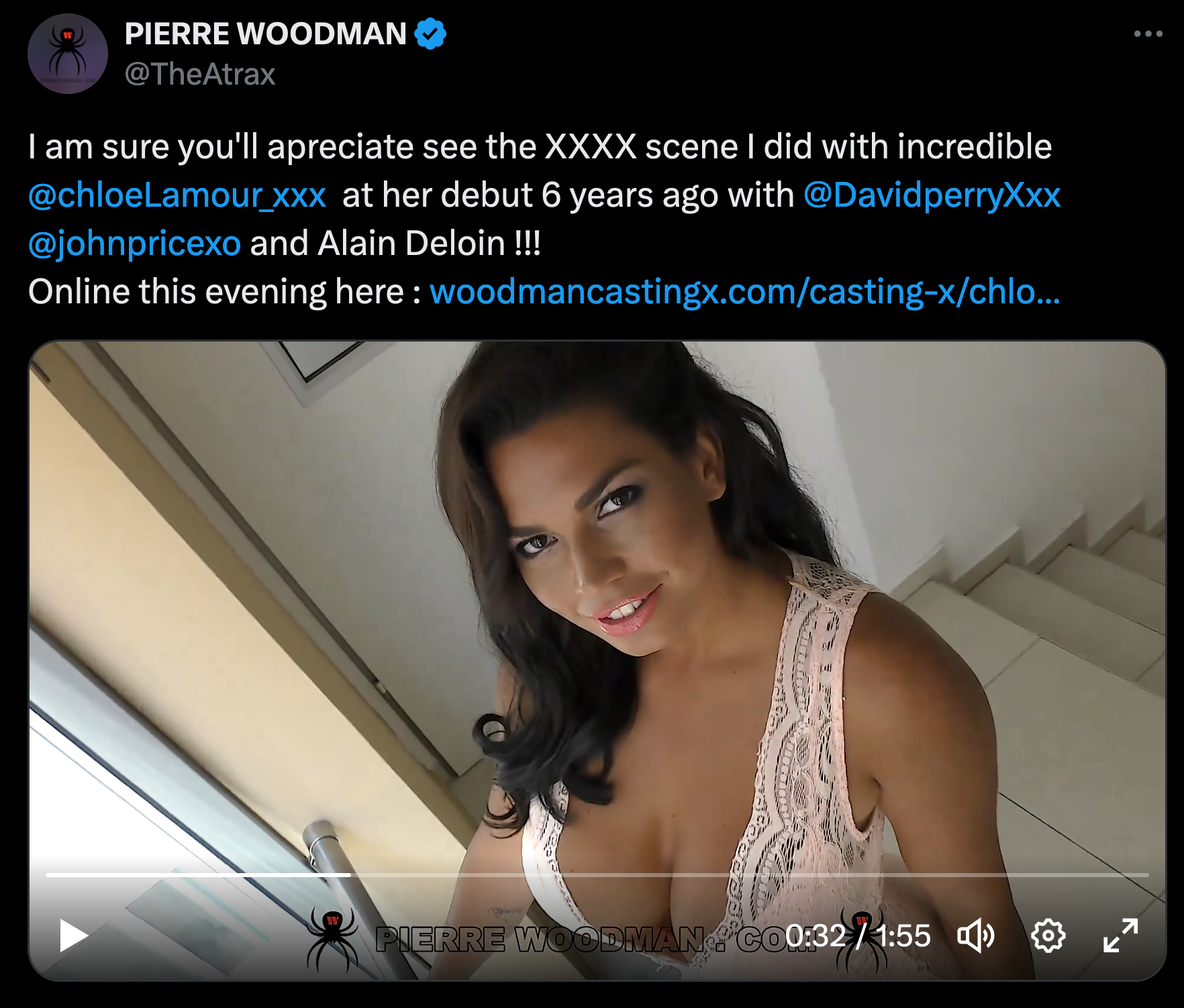
Task: Click the spider logo profile avatar
Action: click(68, 54)
